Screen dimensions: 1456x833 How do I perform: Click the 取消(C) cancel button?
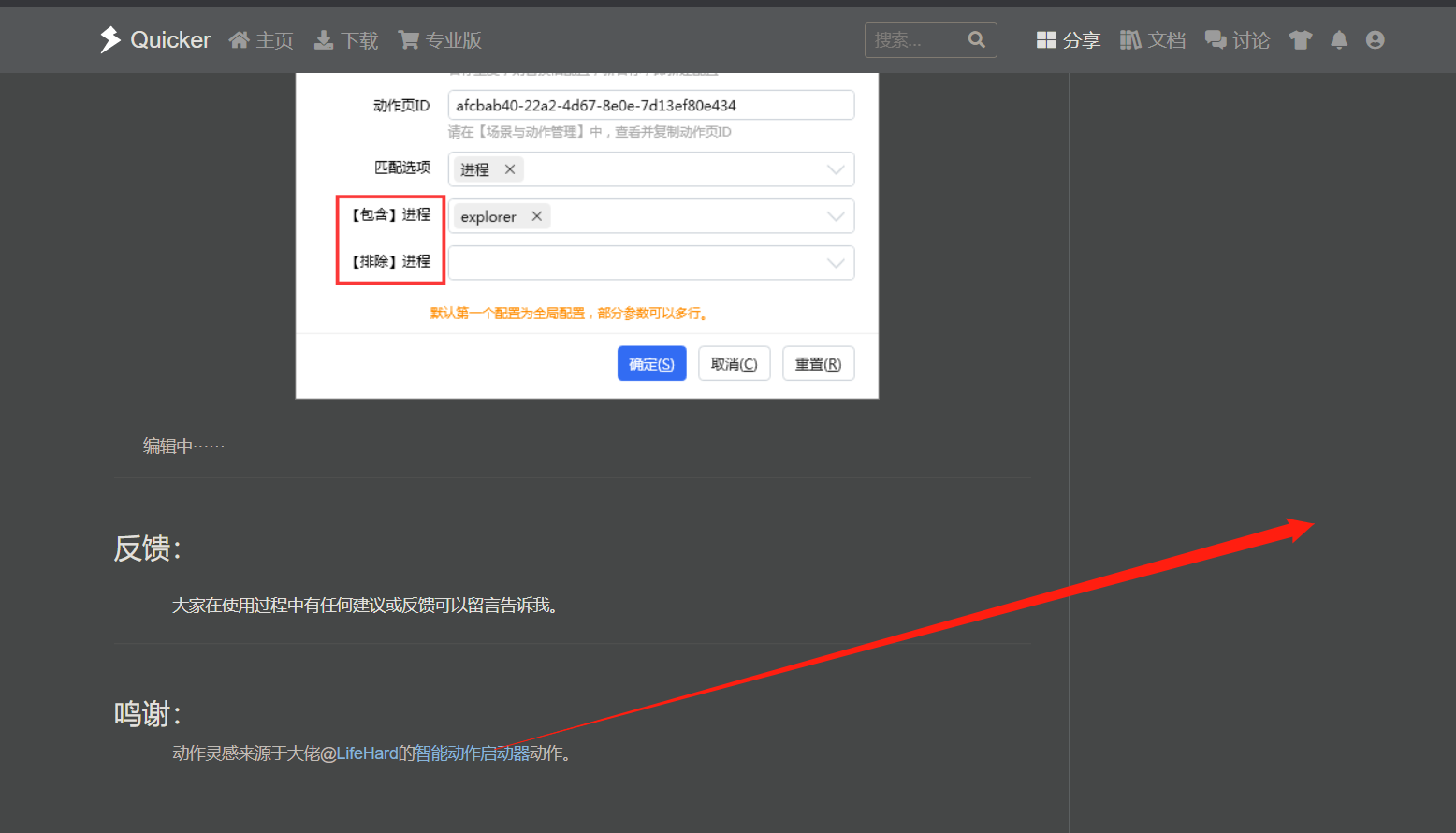point(735,363)
